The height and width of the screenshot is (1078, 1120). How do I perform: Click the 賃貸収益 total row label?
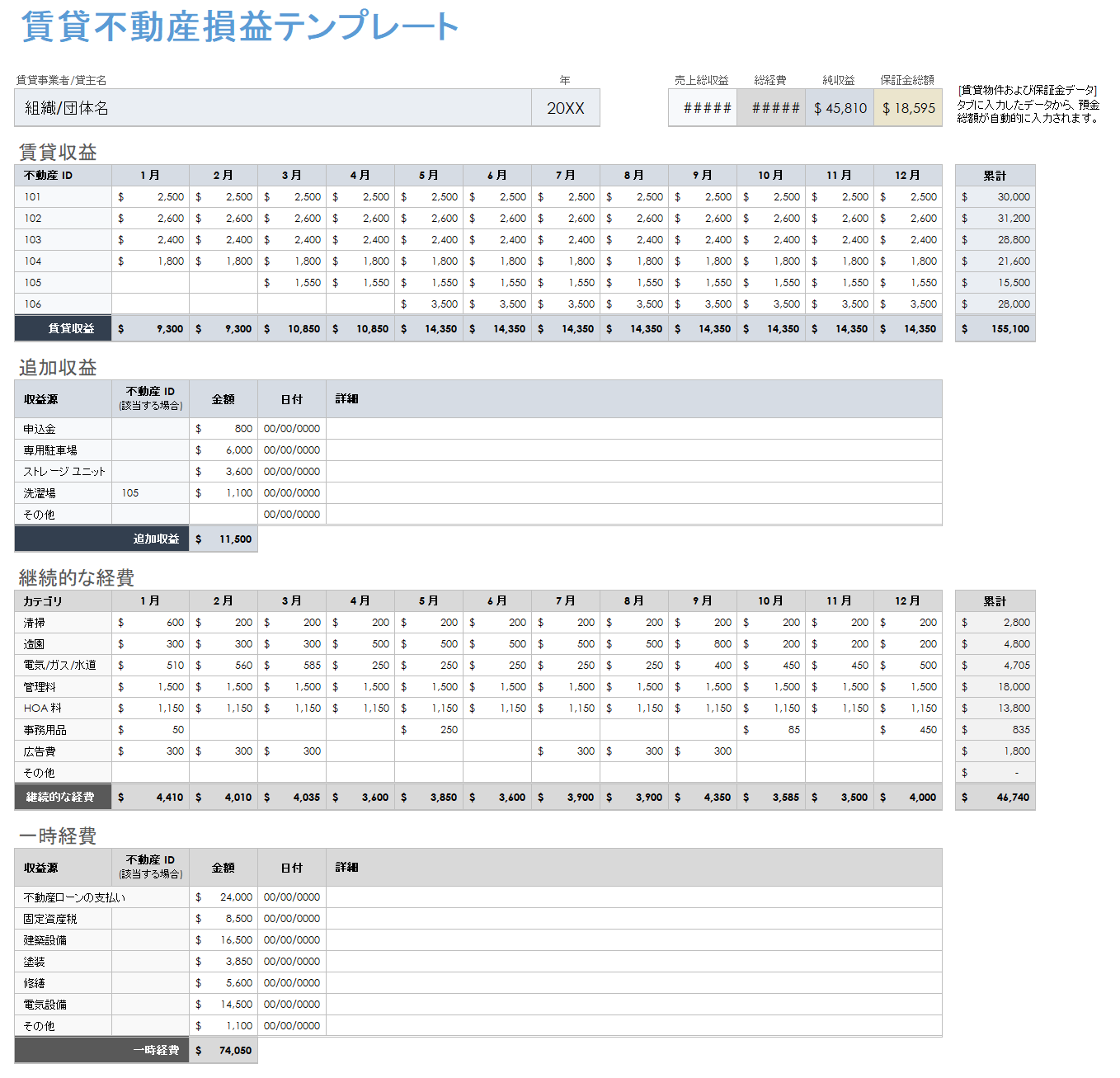pyautogui.click(x=64, y=328)
